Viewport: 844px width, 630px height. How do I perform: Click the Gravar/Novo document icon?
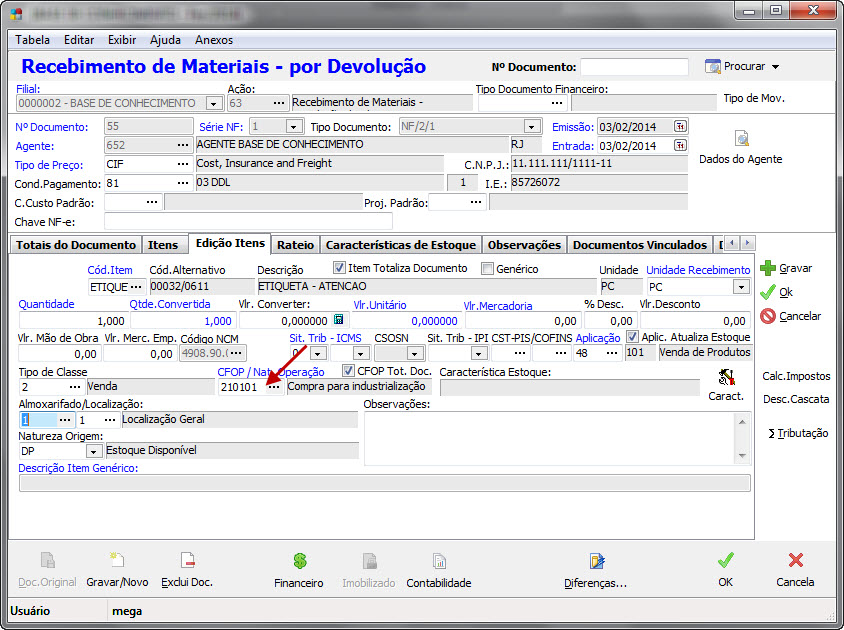pyautogui.click(x=117, y=562)
